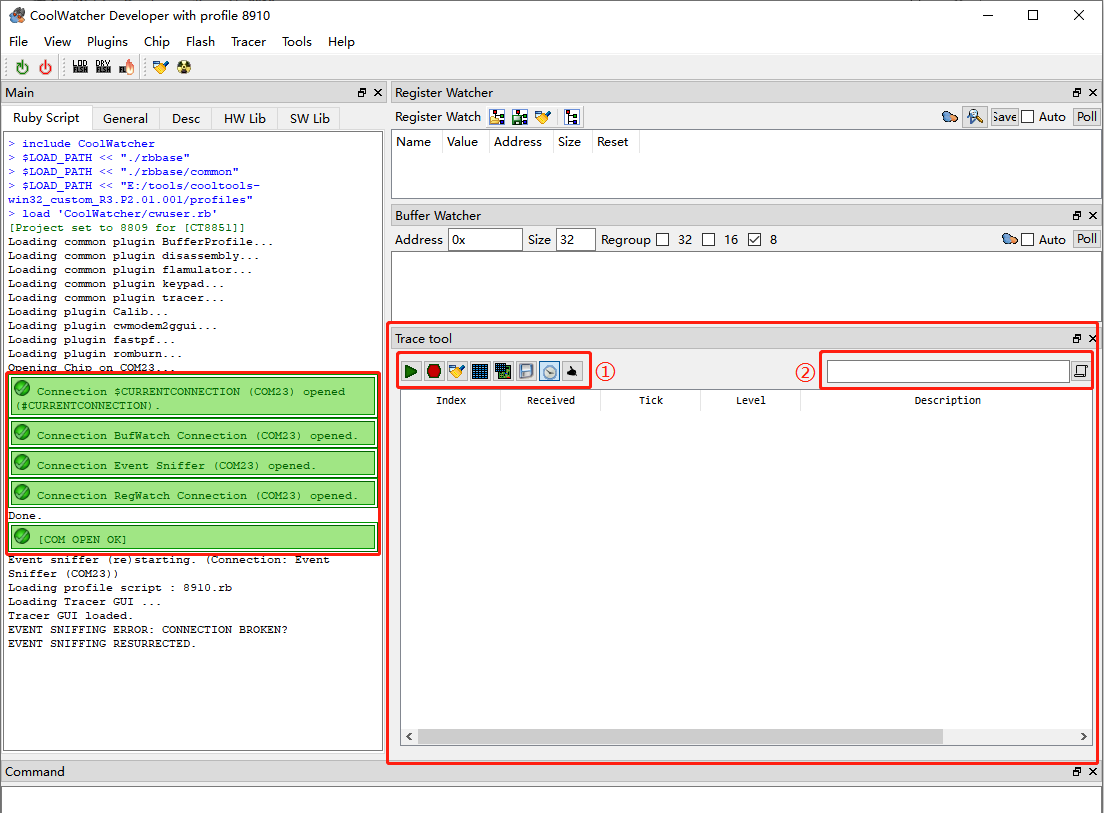Float the Main panel with the undock icon
Viewport: 1104px width, 813px height.
(362, 92)
